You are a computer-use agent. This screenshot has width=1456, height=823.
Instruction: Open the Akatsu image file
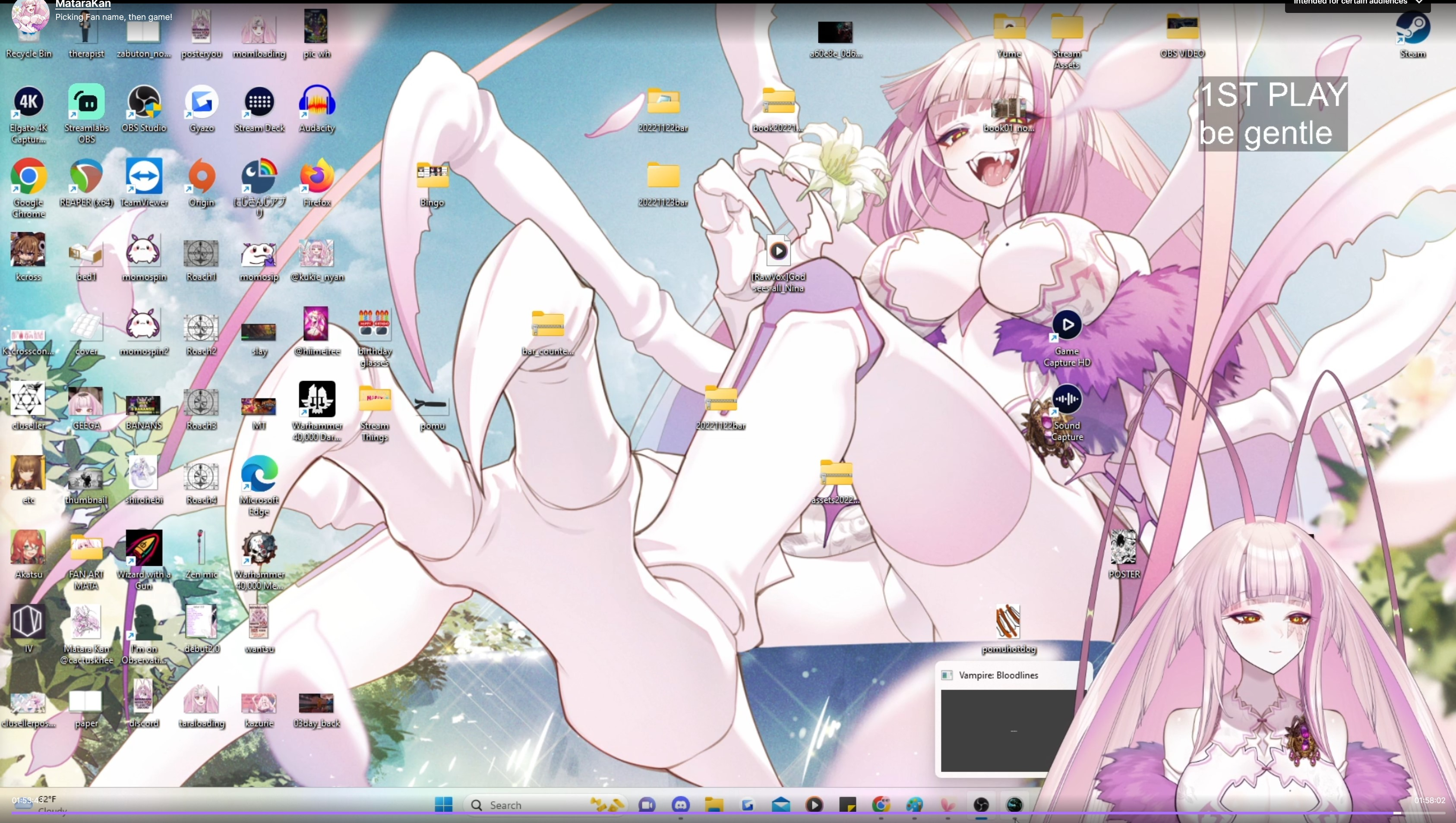[x=28, y=554]
